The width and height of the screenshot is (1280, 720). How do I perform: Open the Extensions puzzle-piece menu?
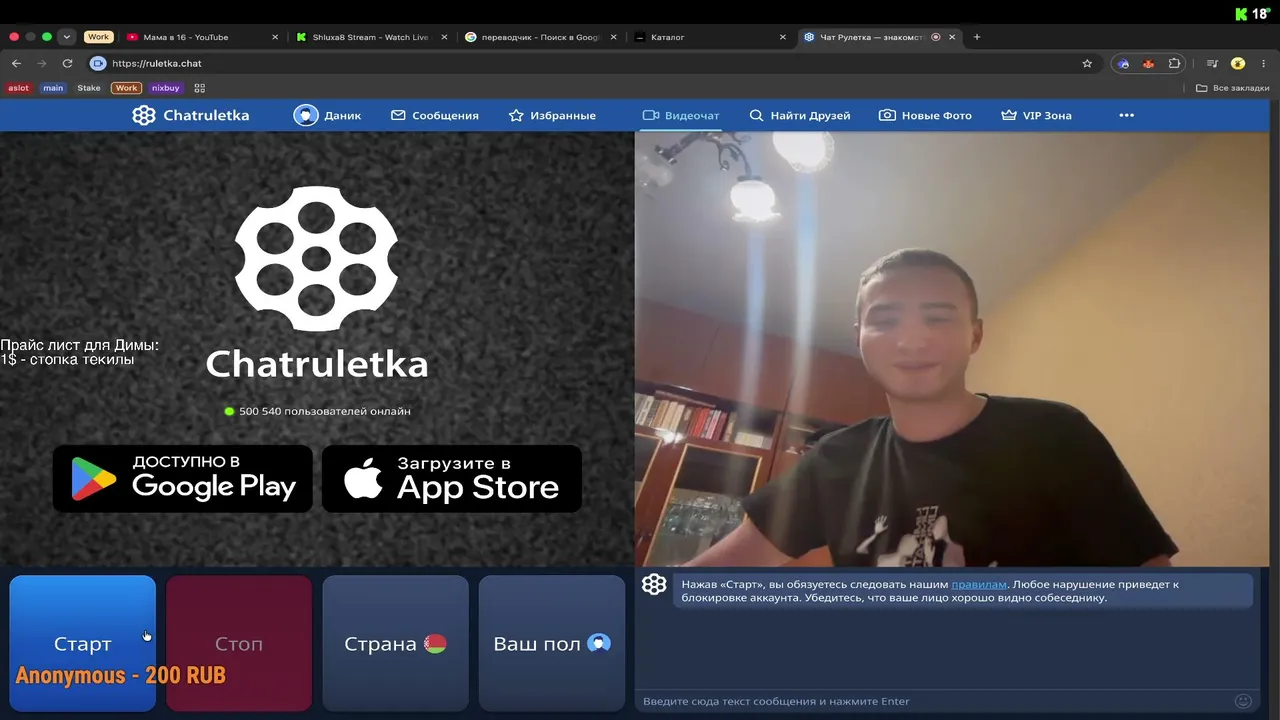pos(1174,63)
